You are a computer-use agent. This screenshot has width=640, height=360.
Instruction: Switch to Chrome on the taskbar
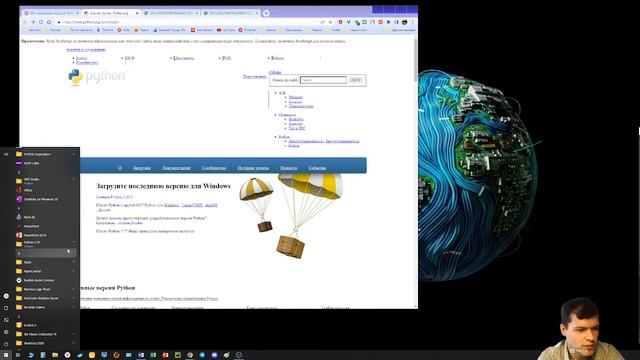[190, 355]
